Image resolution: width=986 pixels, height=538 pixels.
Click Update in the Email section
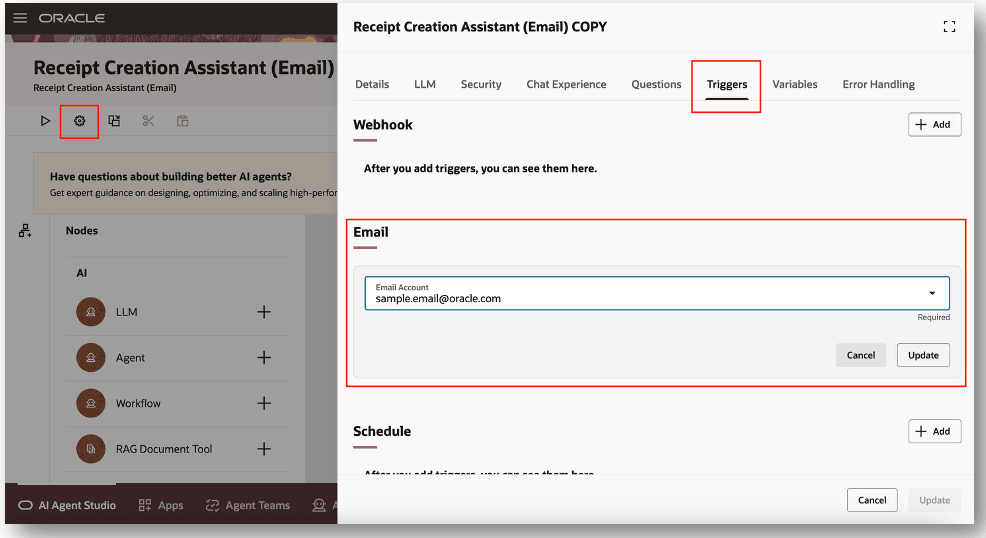(x=923, y=355)
